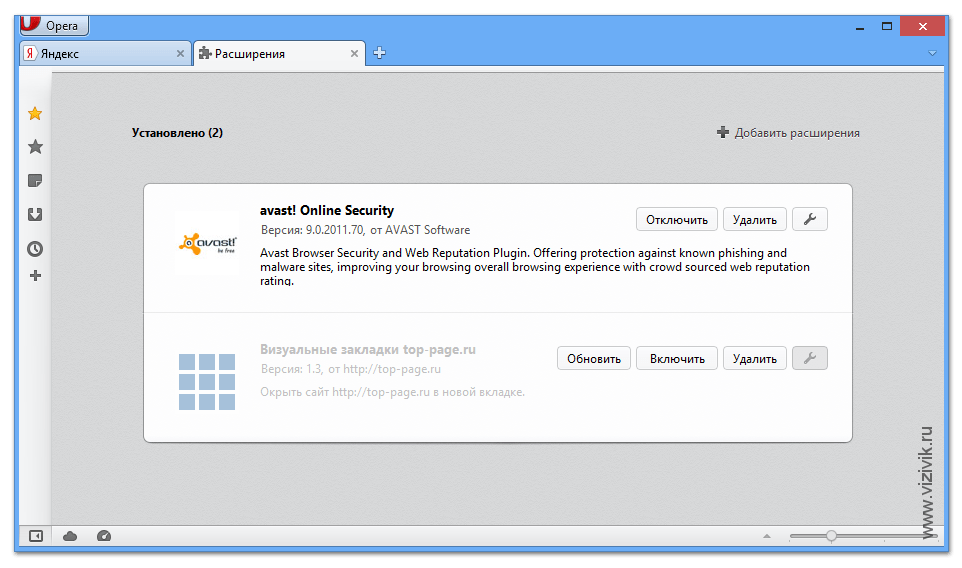Image resolution: width=962 pixels, height=568 pixels.
Task: Add a sidebar panel with plus icon
Action: click(x=35, y=275)
